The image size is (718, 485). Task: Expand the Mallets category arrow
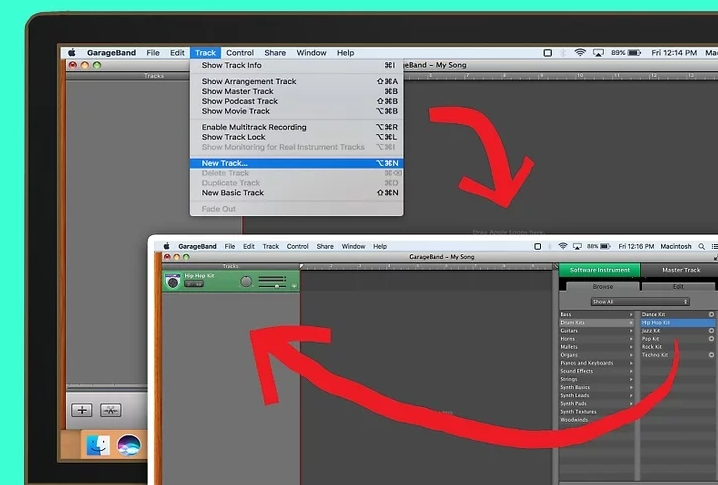coord(631,347)
